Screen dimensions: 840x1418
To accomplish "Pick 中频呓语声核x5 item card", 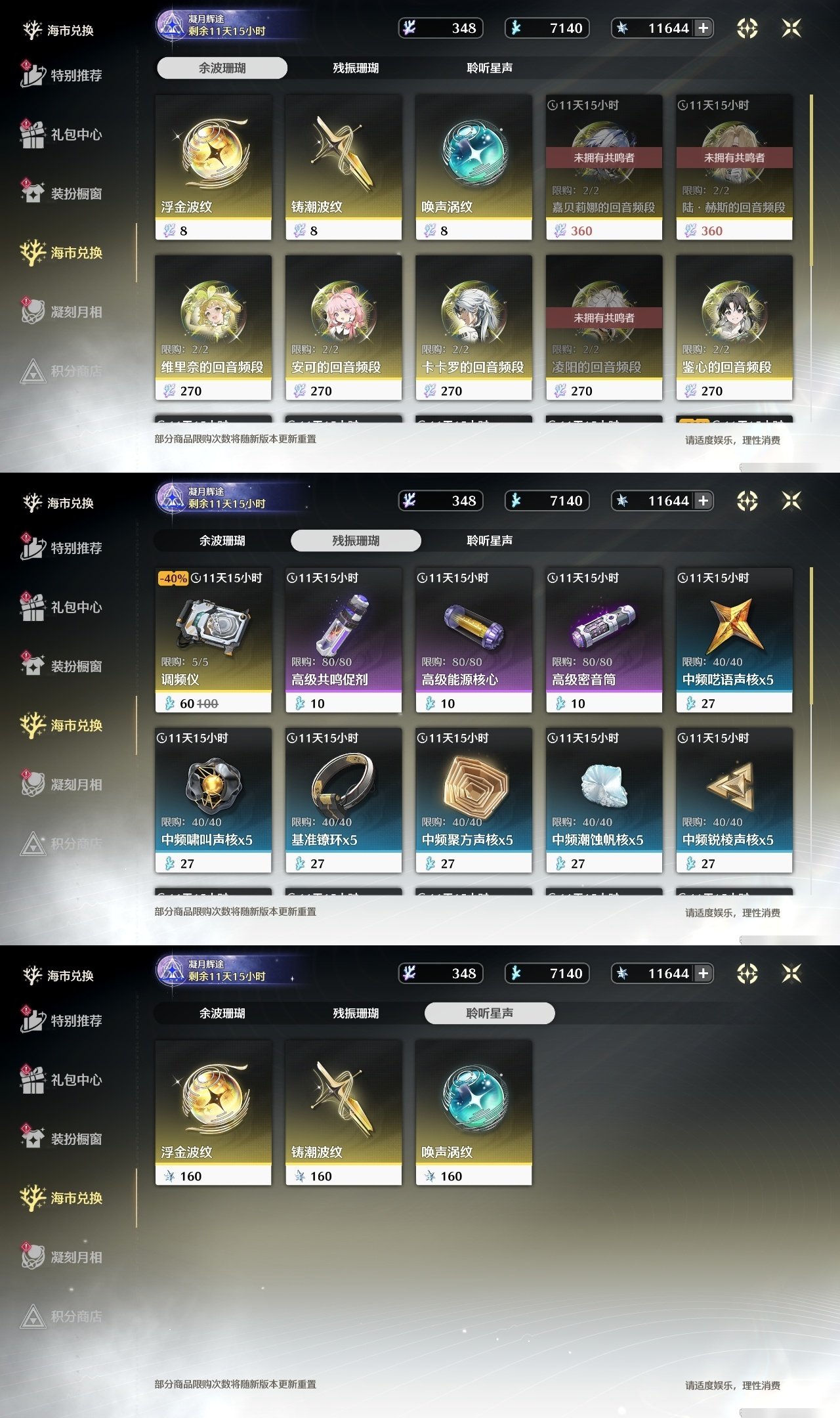I will 734,640.
